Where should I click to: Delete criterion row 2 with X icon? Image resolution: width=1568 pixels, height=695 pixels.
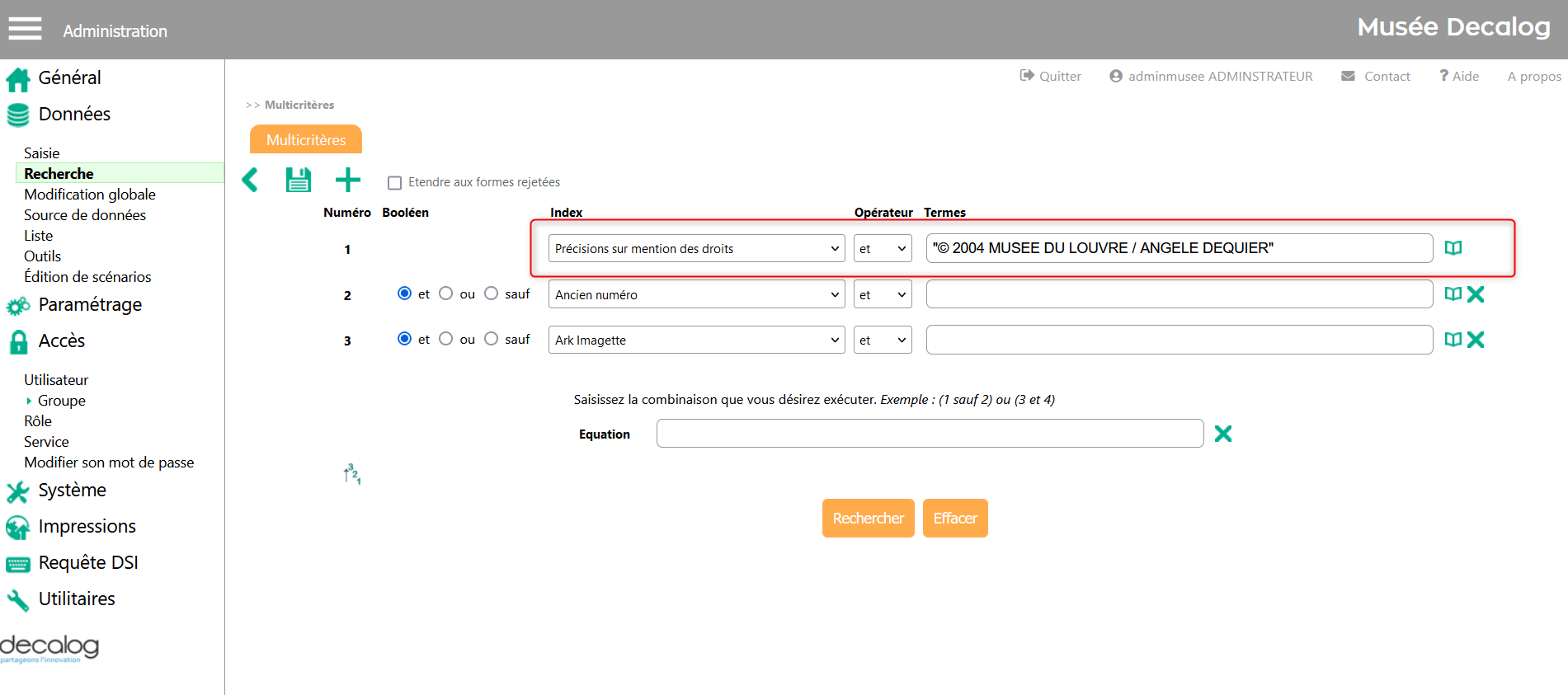pos(1476,294)
